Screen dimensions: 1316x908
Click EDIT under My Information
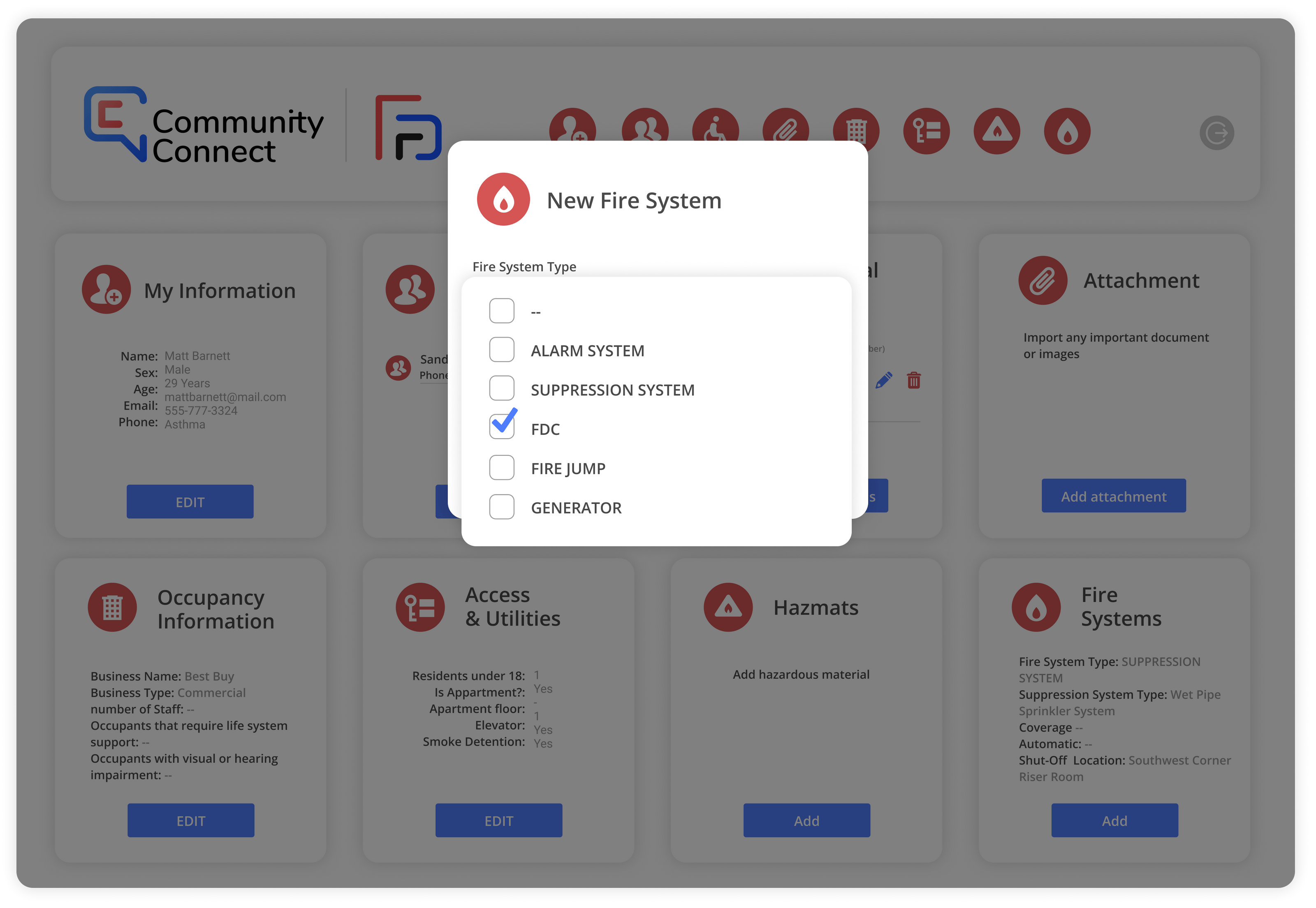coord(190,501)
